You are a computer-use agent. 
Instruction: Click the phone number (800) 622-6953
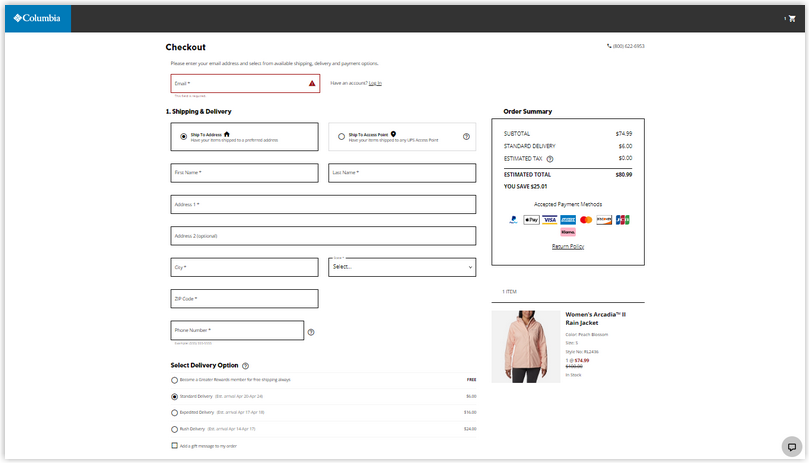point(626,46)
